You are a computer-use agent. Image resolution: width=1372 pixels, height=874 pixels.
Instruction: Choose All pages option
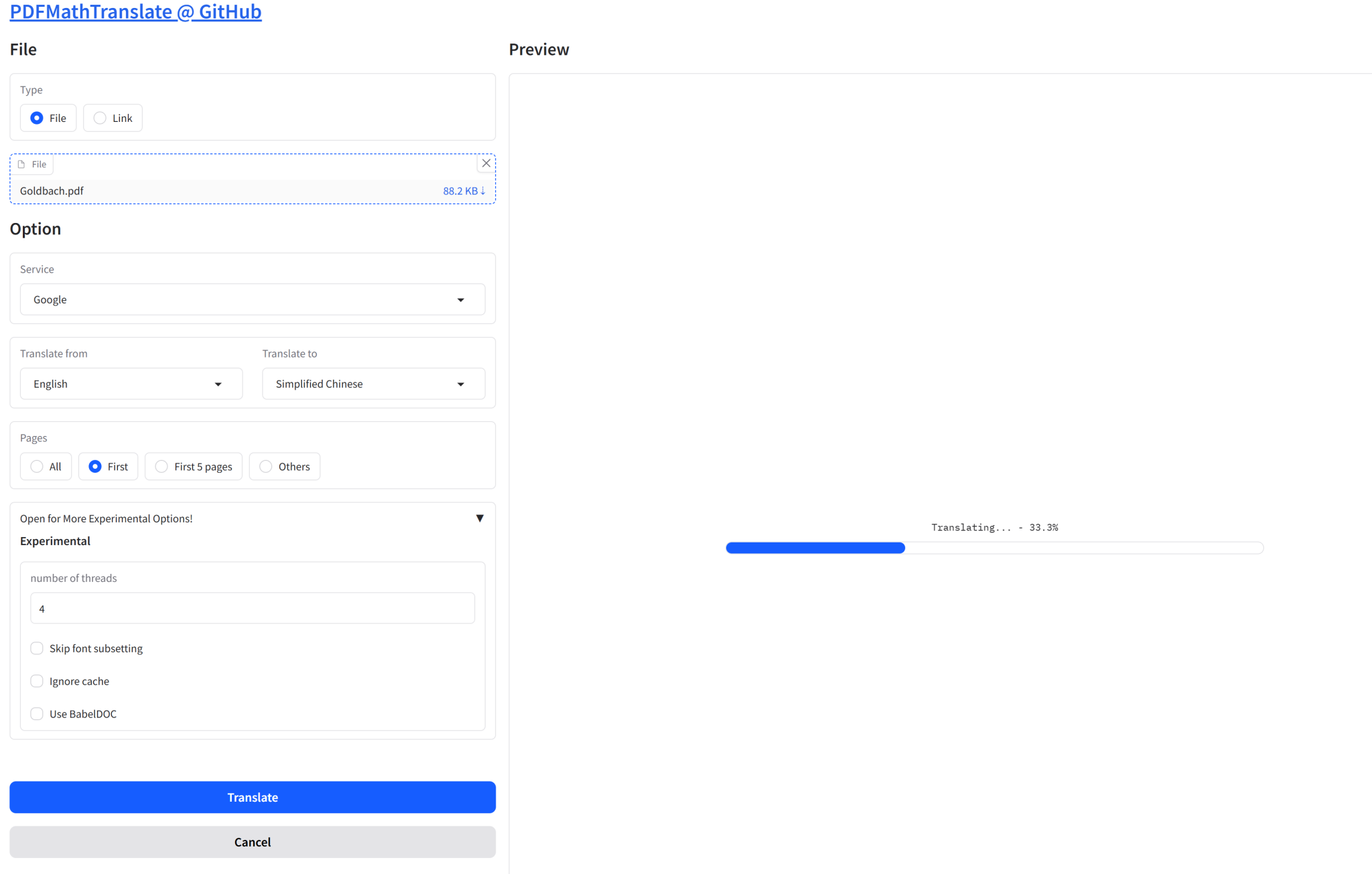pos(37,467)
